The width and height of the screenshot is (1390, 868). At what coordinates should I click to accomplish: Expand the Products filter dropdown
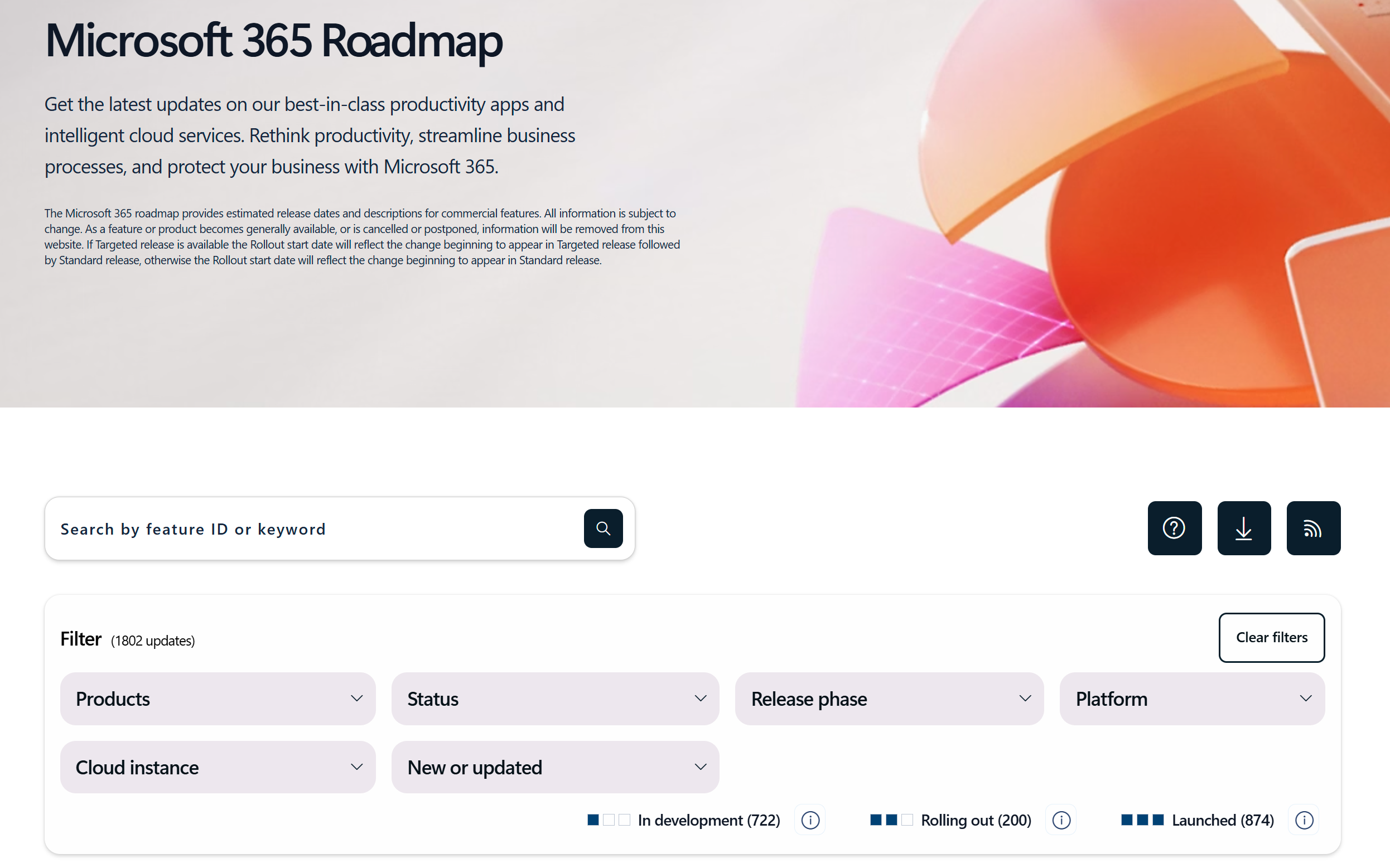coord(218,699)
